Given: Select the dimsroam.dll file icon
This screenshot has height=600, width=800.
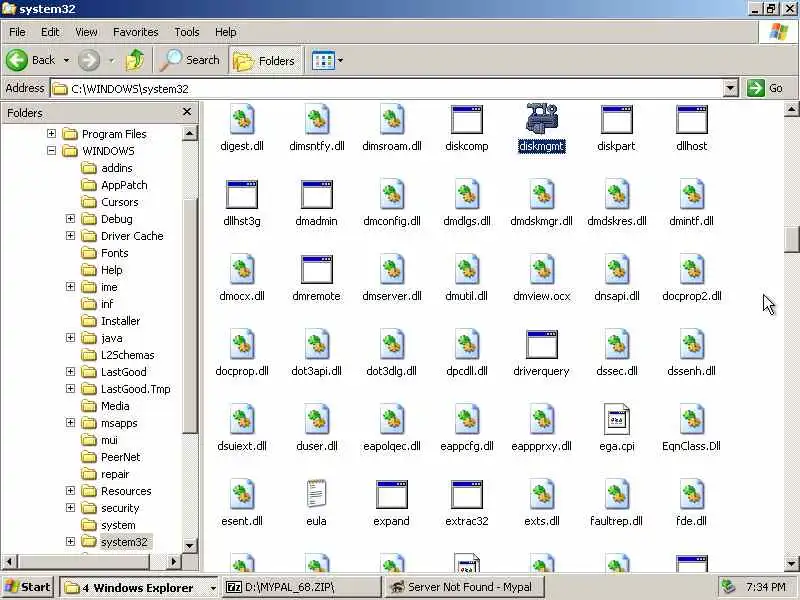Looking at the screenshot, I should click(x=392, y=118).
